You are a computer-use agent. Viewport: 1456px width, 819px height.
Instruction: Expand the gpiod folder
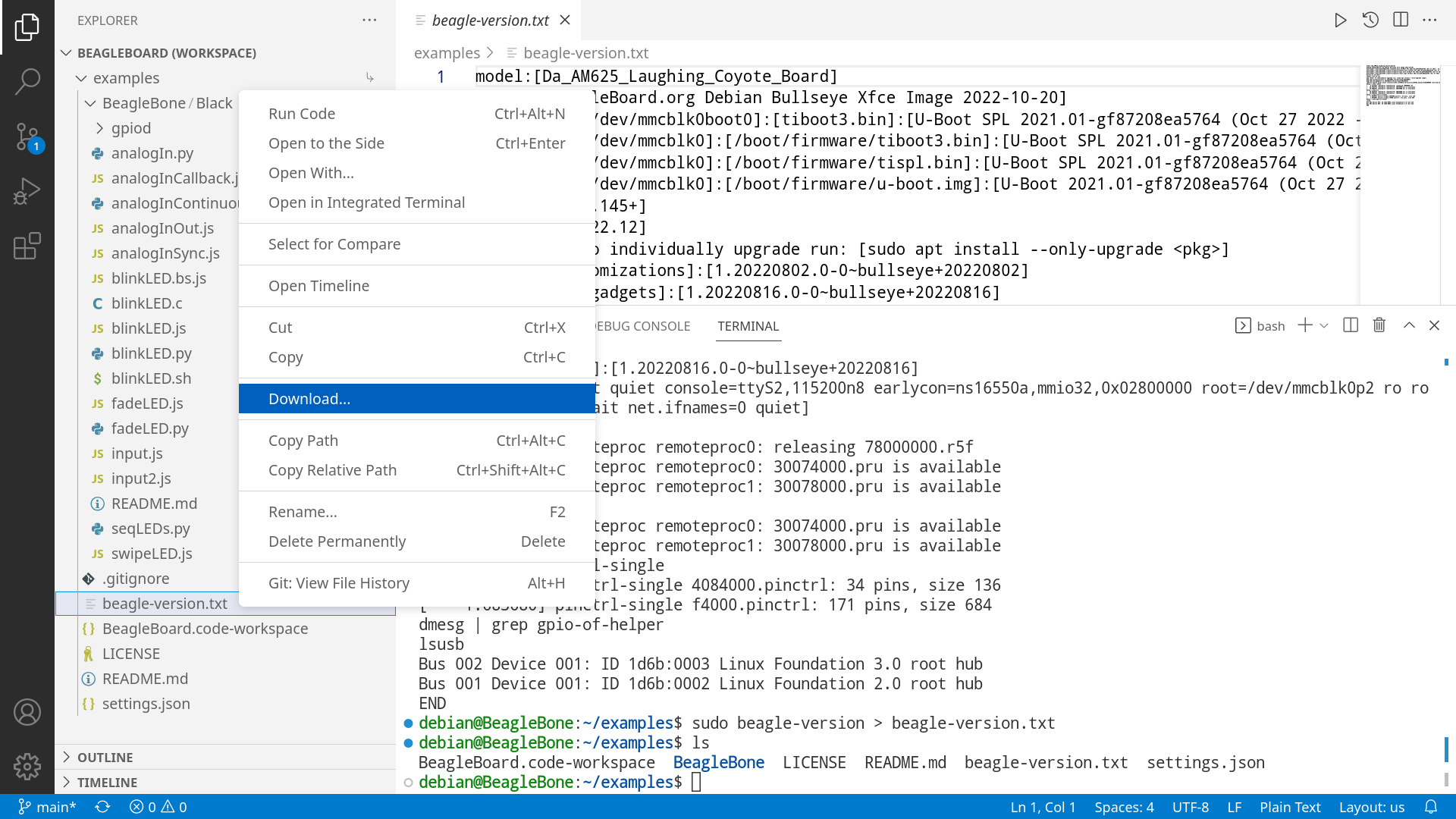tap(131, 128)
